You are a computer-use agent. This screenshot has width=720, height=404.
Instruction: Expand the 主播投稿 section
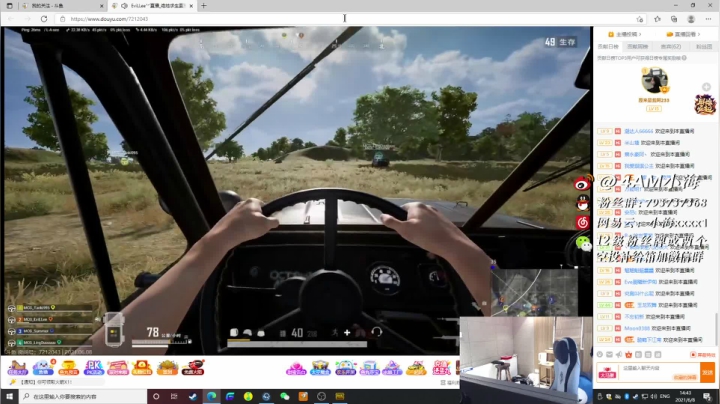tap(624, 34)
